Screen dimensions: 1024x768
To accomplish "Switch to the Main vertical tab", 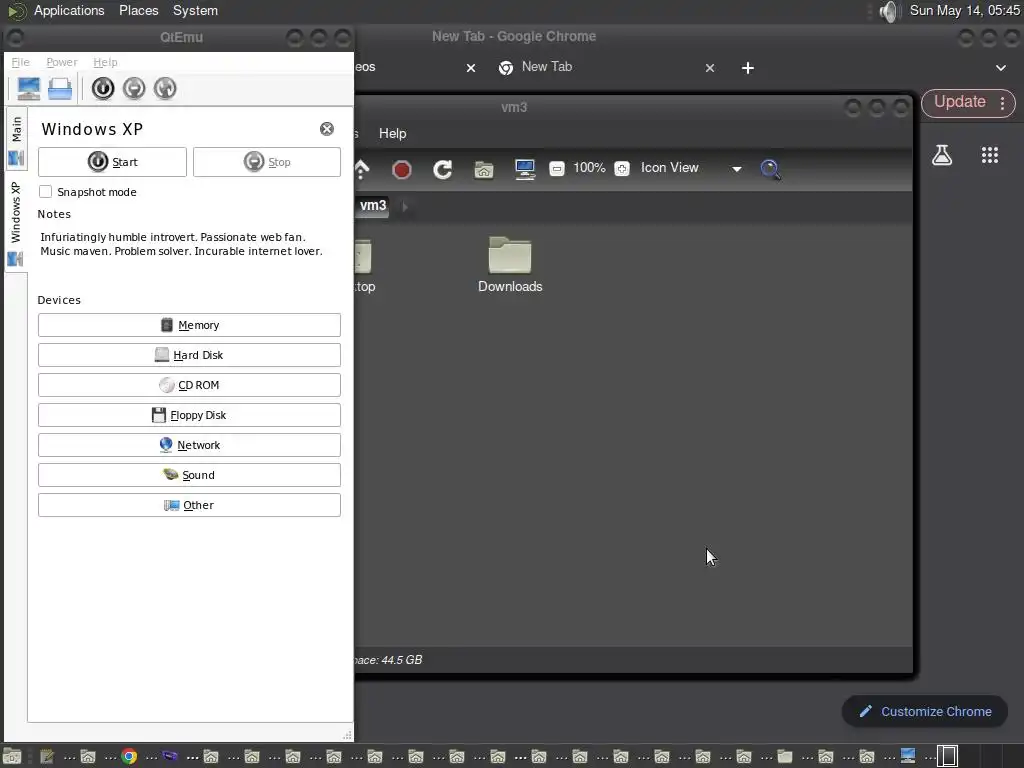I will [x=16, y=140].
